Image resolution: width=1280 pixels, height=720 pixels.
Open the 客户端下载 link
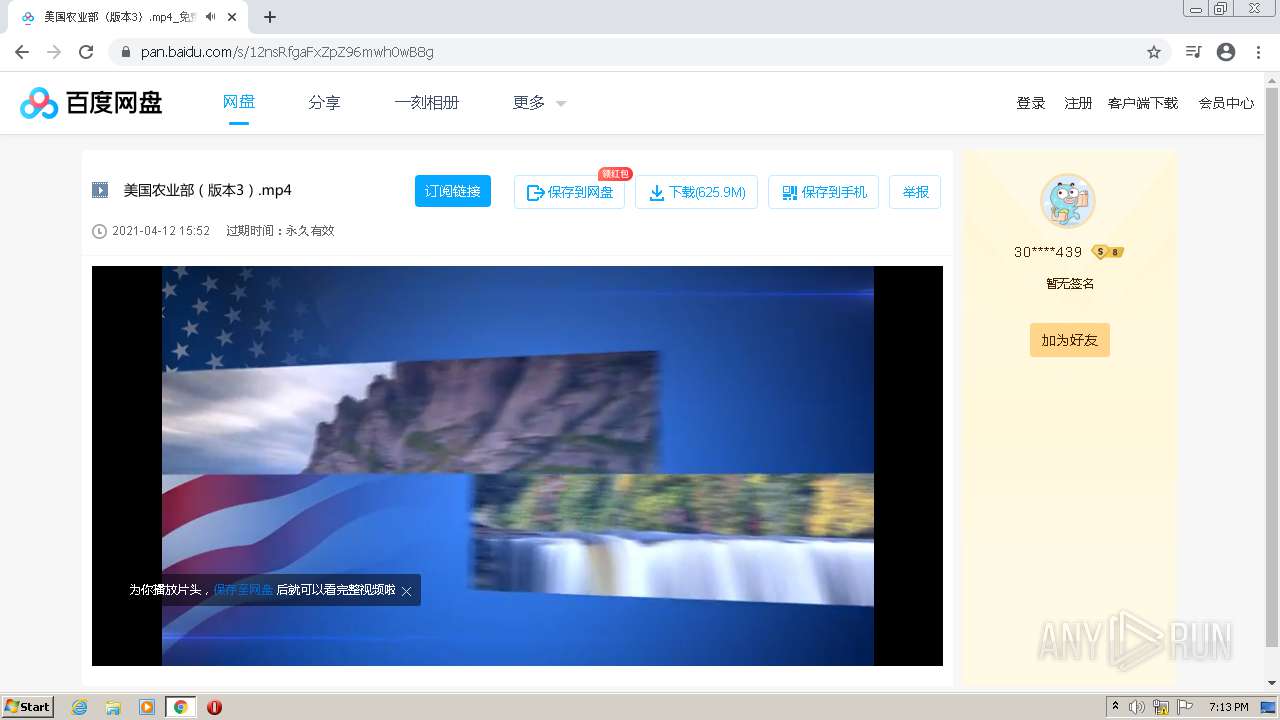tap(1143, 103)
